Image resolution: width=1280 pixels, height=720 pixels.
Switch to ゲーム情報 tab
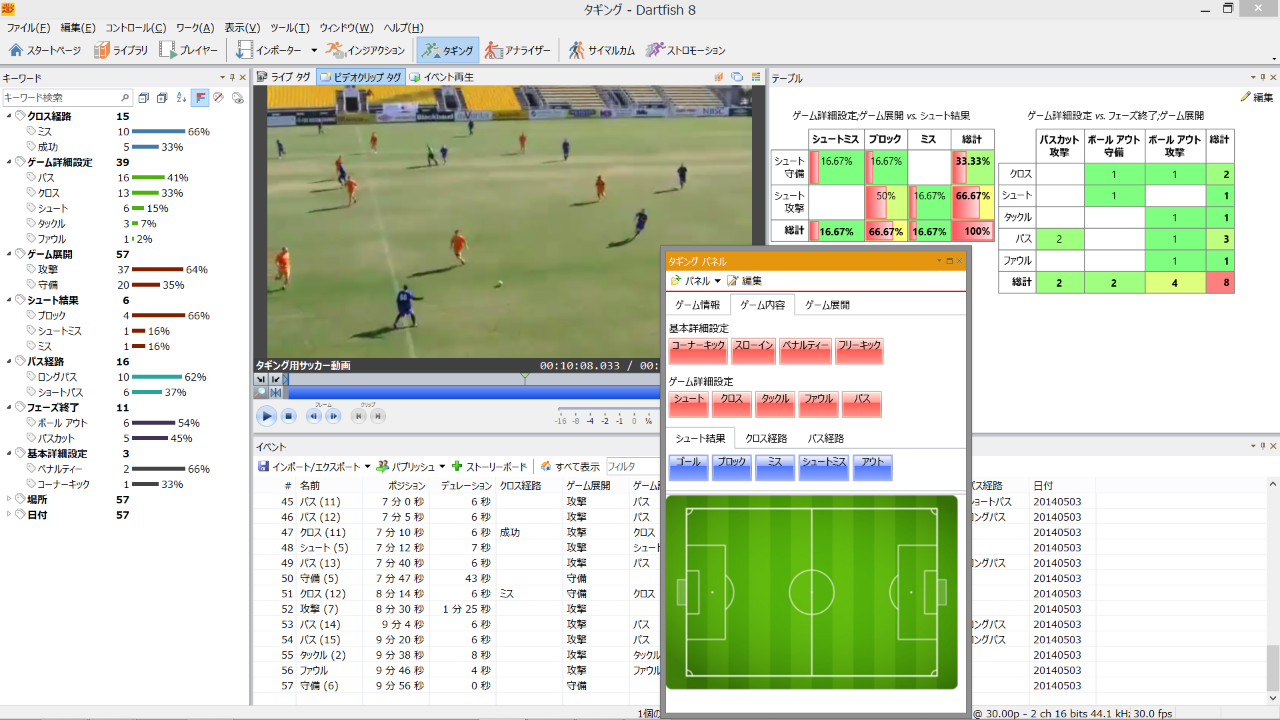(x=697, y=305)
